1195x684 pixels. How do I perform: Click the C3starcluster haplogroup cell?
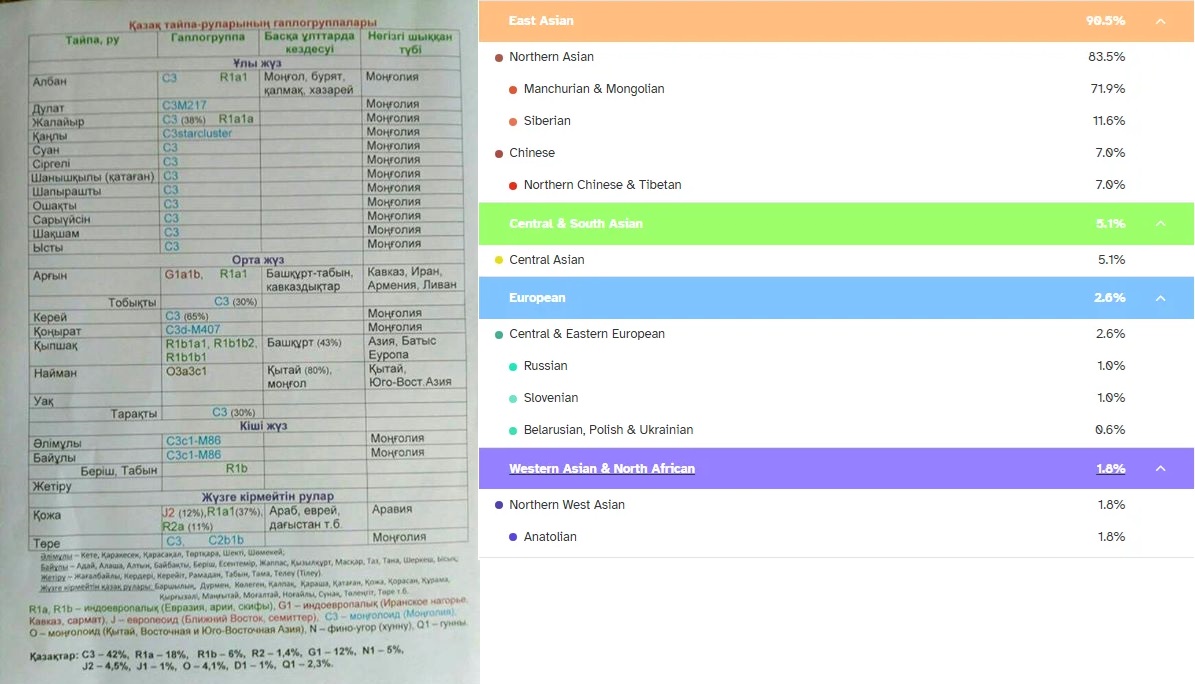(197, 133)
